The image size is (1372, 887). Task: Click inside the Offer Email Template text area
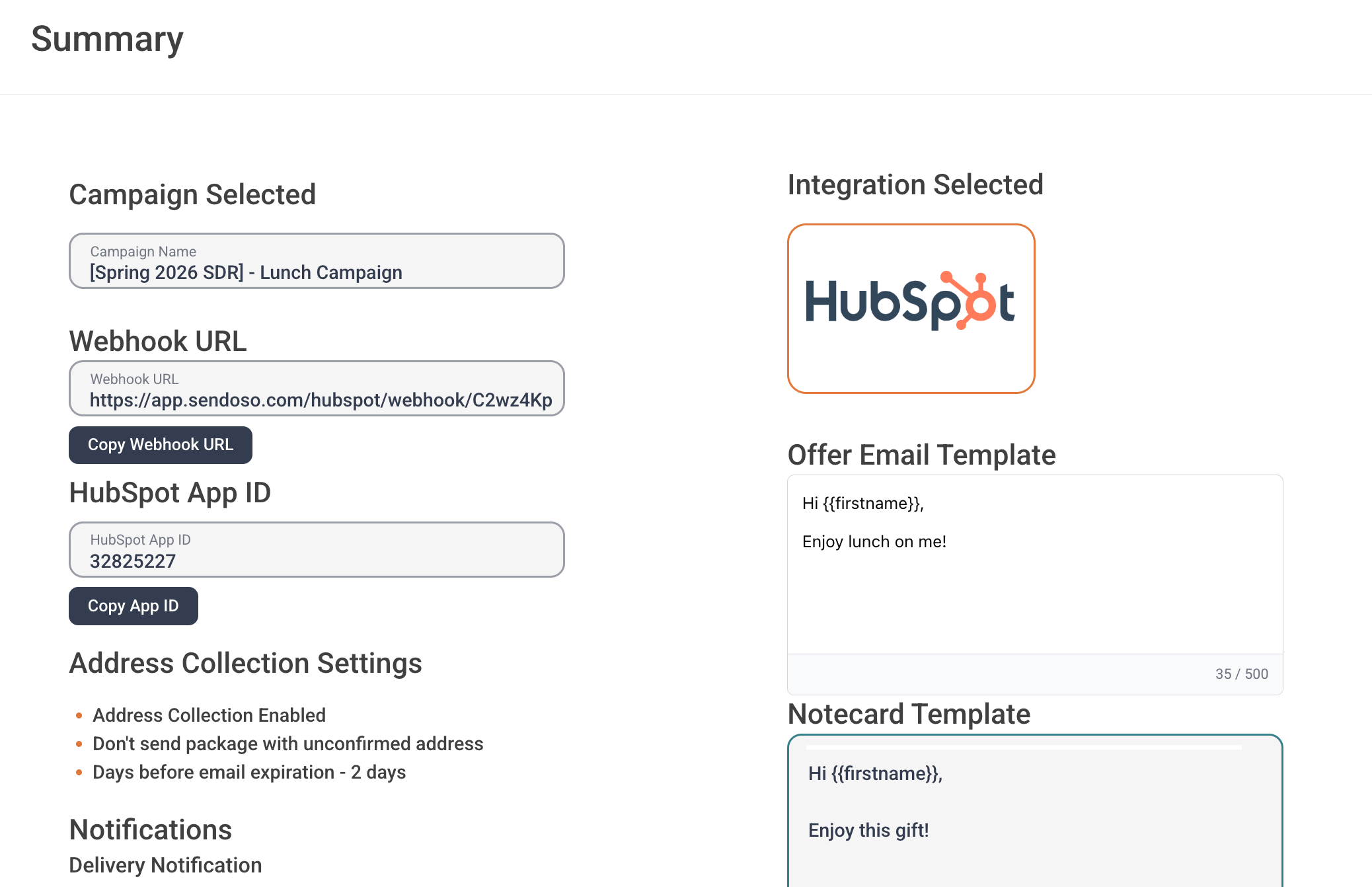point(1035,564)
